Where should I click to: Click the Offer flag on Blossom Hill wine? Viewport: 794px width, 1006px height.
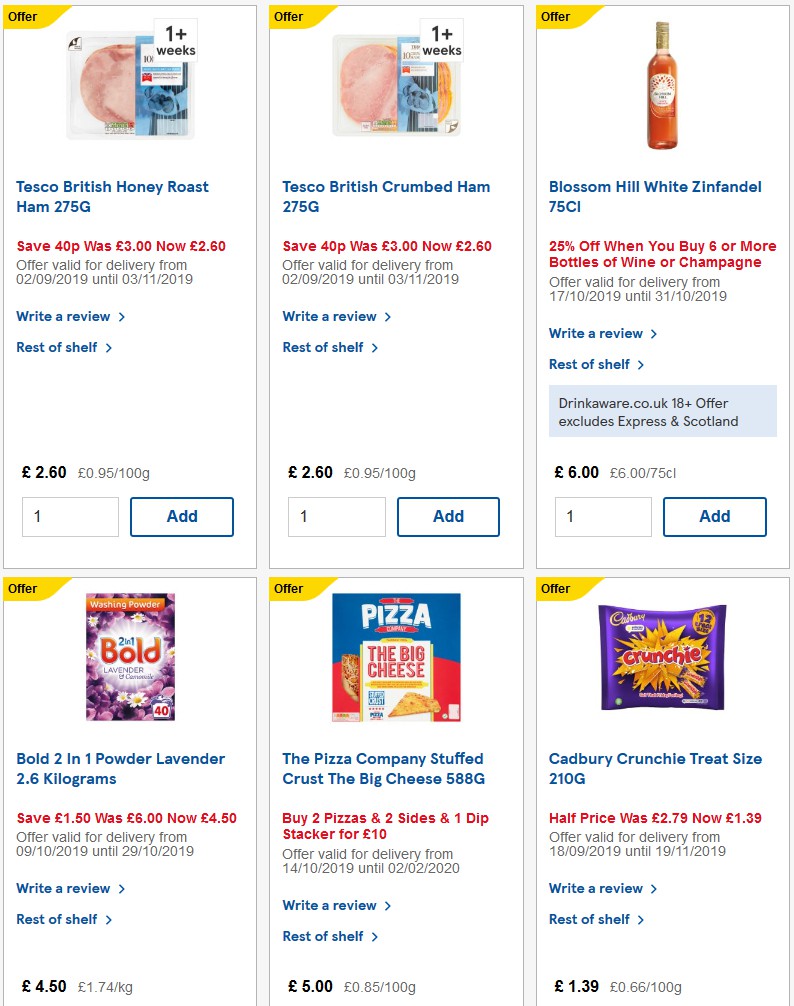pos(554,16)
